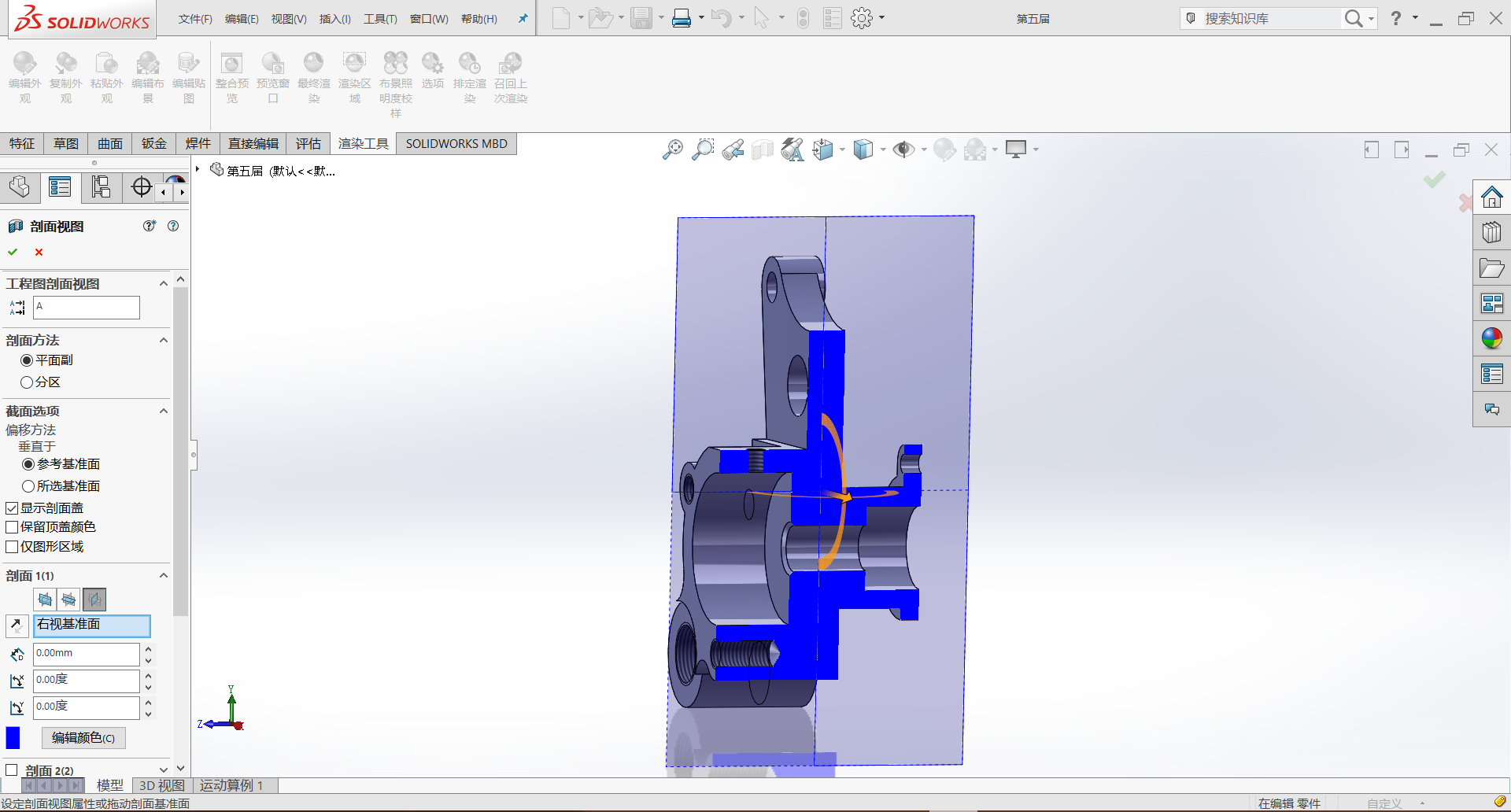Viewport: 1511px width, 812px height.
Task: Open the 插入(I) menu
Action: pyautogui.click(x=334, y=19)
